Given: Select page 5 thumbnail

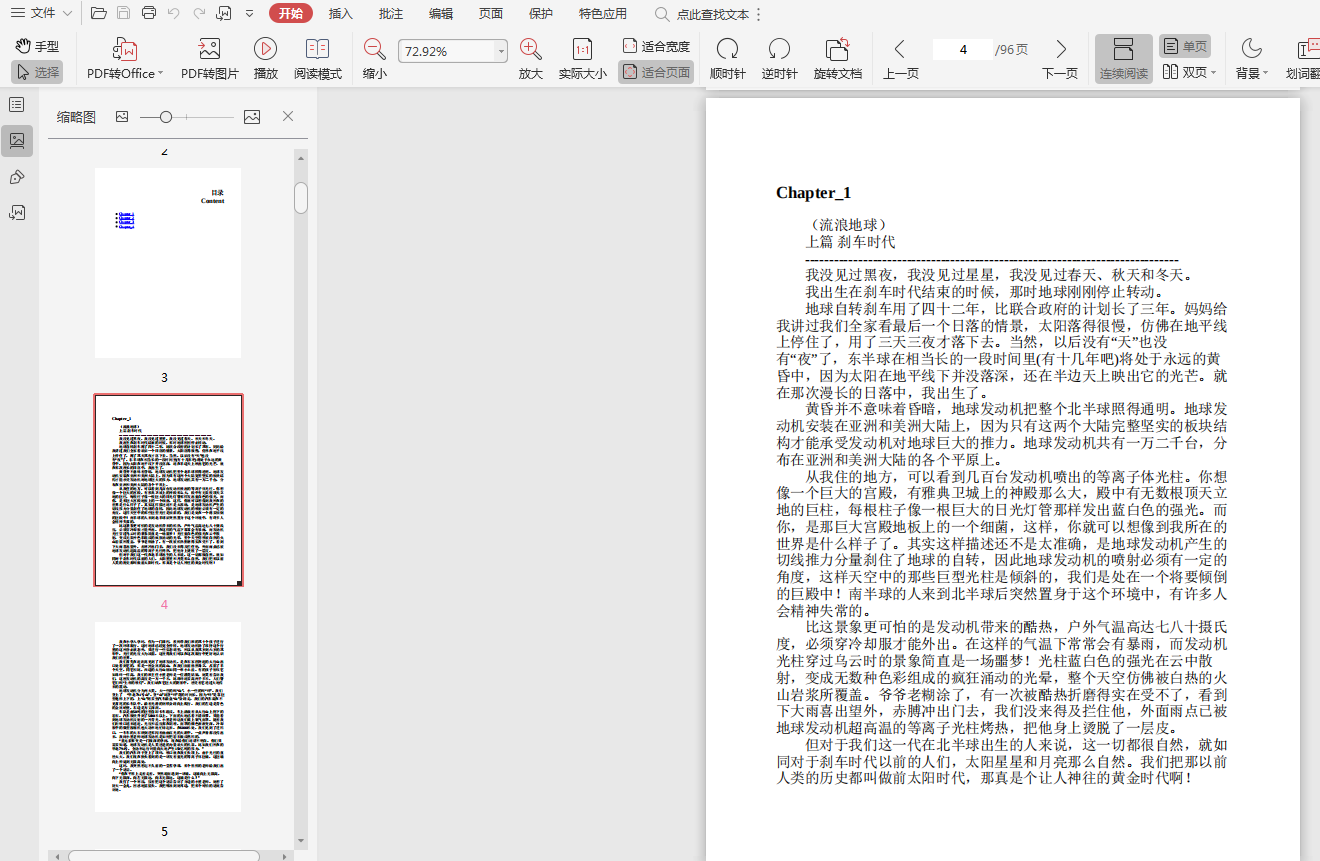Looking at the screenshot, I should pyautogui.click(x=168, y=717).
